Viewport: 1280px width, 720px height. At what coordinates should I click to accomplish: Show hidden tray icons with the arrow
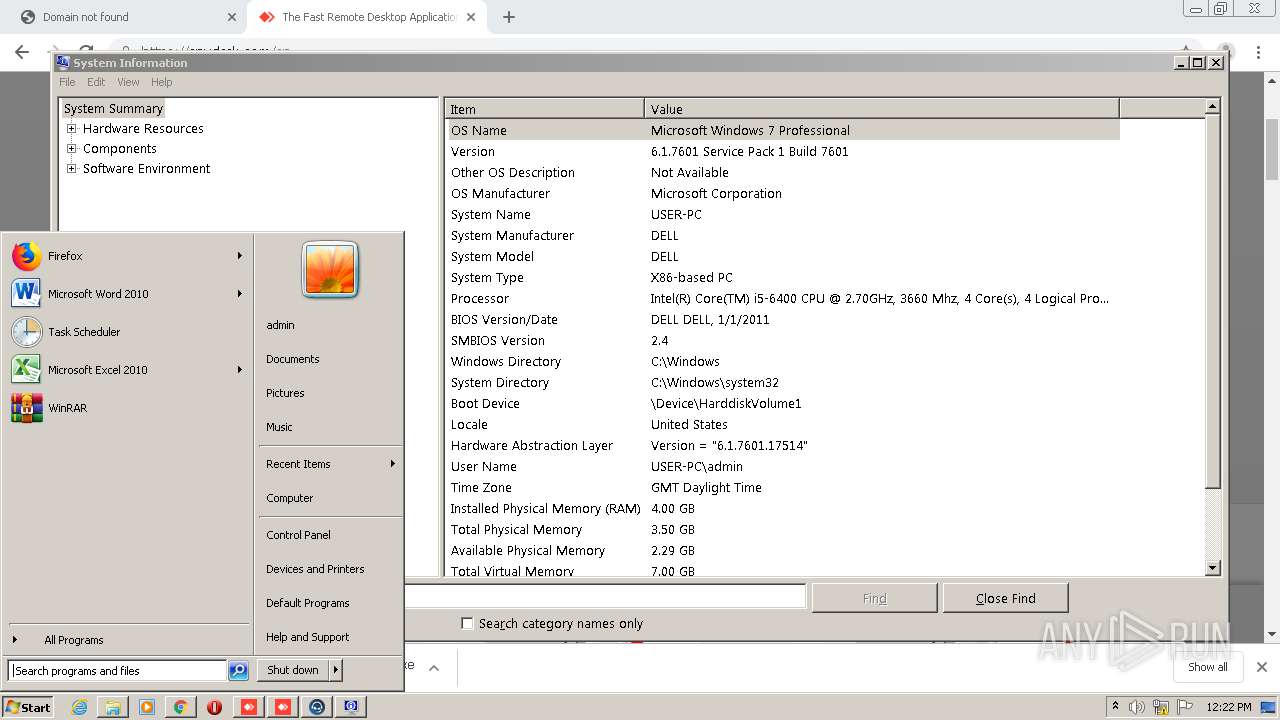point(1115,707)
